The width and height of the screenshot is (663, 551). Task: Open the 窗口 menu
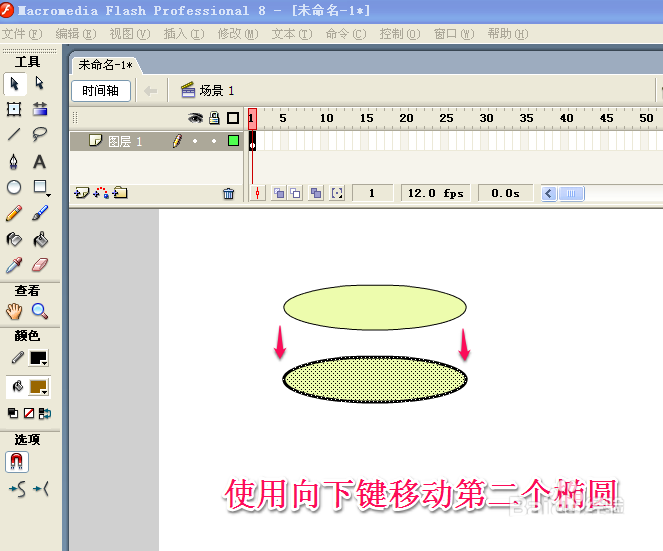[x=454, y=33]
